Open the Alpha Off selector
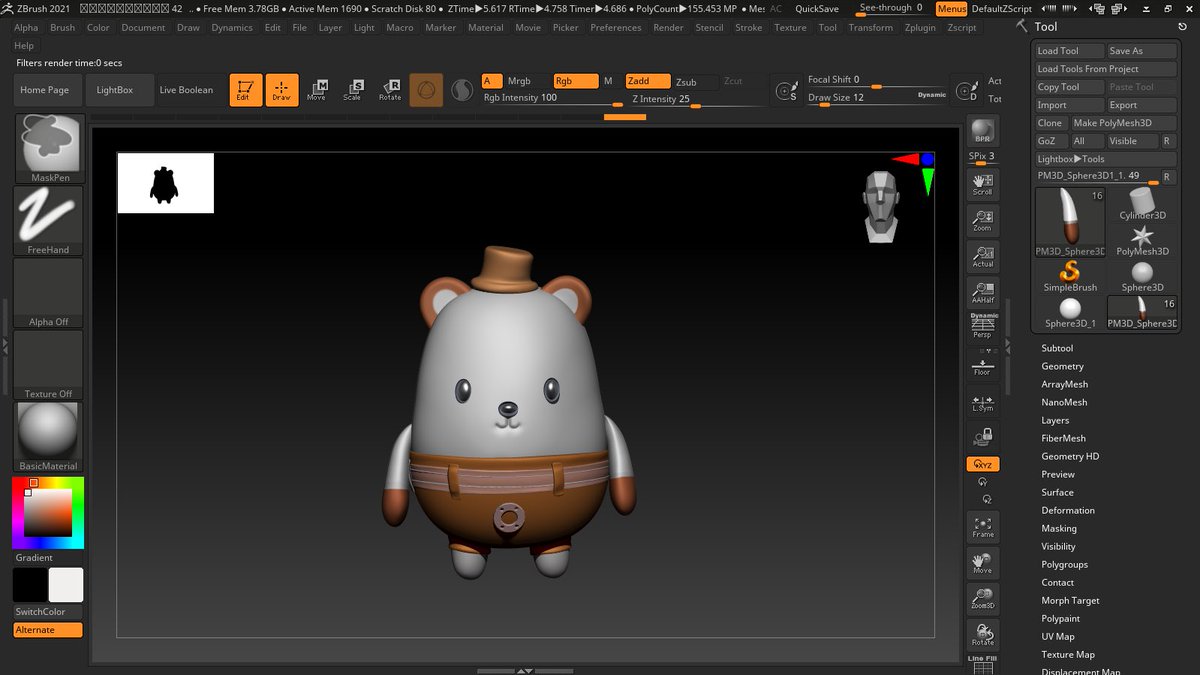1200x675 pixels. (47, 293)
